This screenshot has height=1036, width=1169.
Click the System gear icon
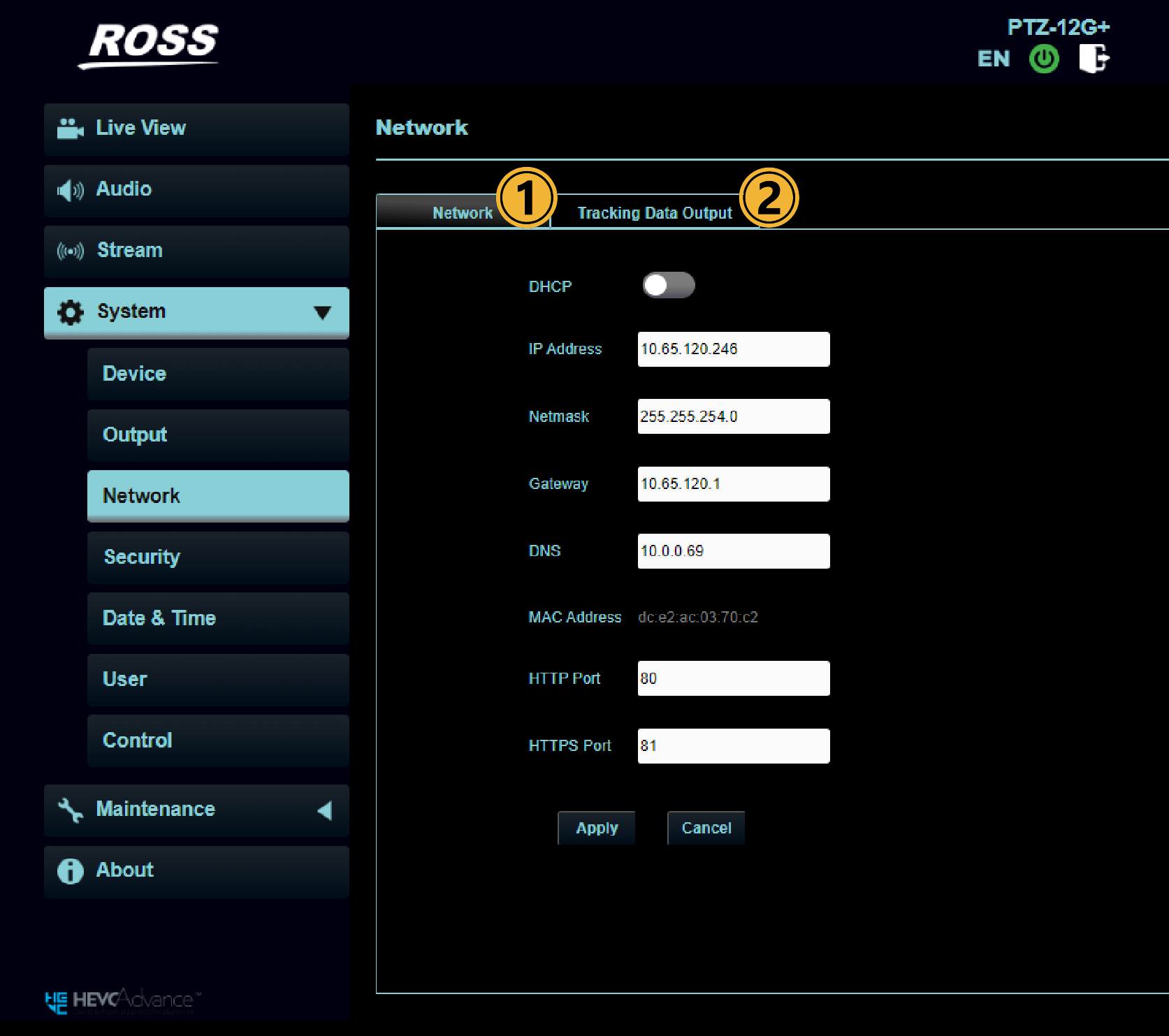point(70,312)
